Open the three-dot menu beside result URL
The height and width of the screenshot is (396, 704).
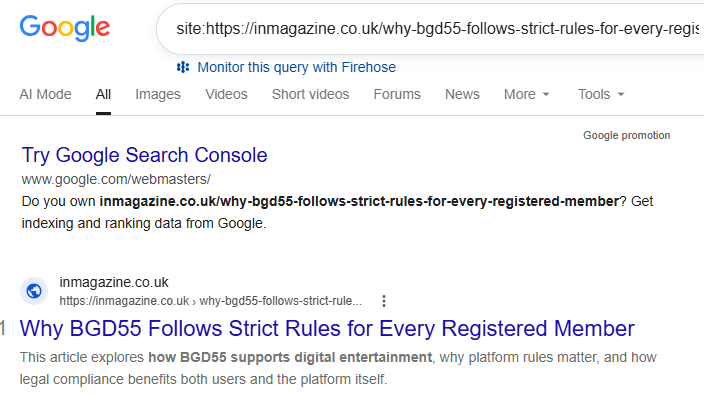click(384, 301)
